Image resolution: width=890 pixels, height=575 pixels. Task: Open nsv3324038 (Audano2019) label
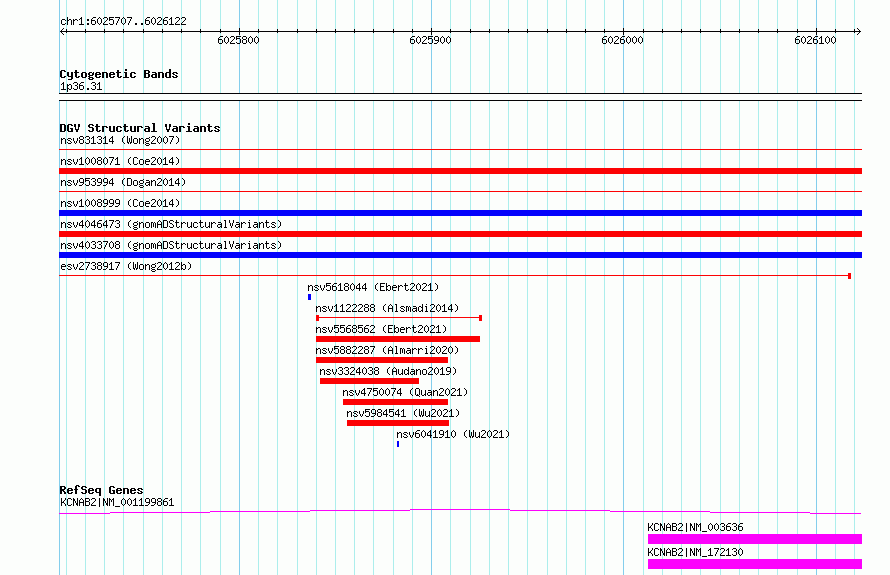tap(388, 371)
